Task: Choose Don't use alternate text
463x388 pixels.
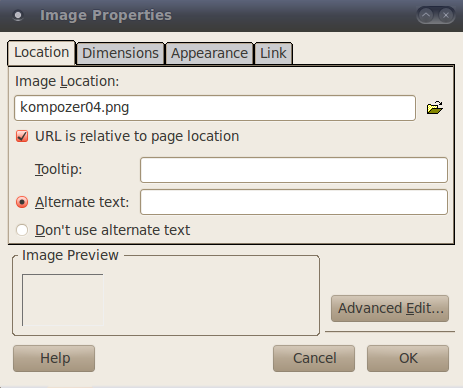Action: (22, 230)
